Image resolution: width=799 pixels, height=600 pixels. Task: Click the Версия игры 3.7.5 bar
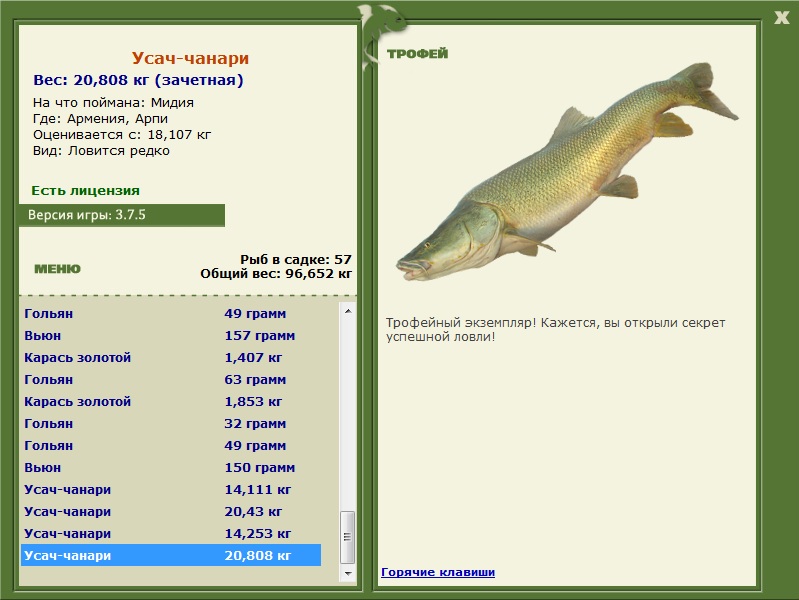(121, 215)
